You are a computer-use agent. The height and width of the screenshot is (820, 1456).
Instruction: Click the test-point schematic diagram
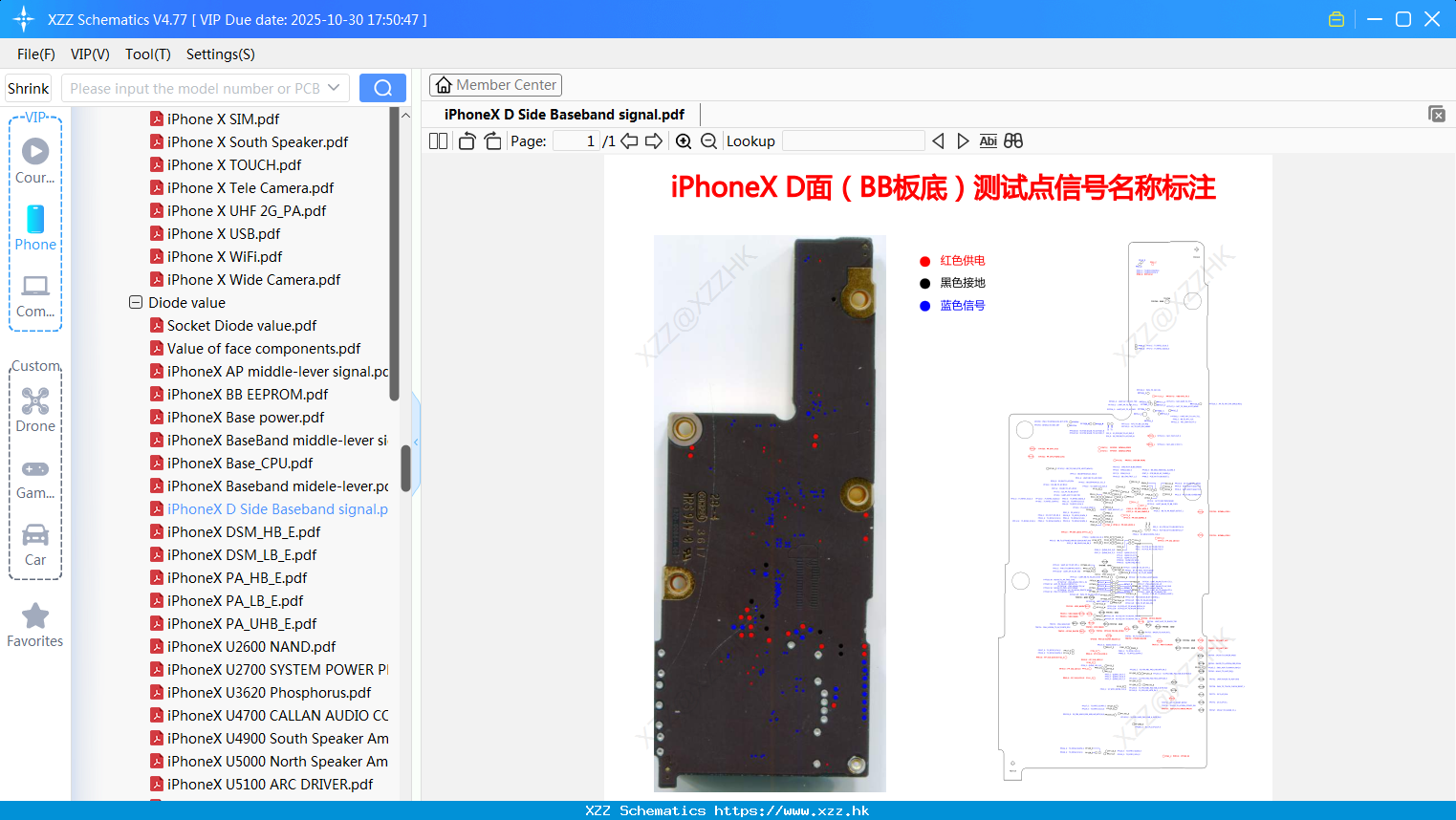pos(1119,511)
